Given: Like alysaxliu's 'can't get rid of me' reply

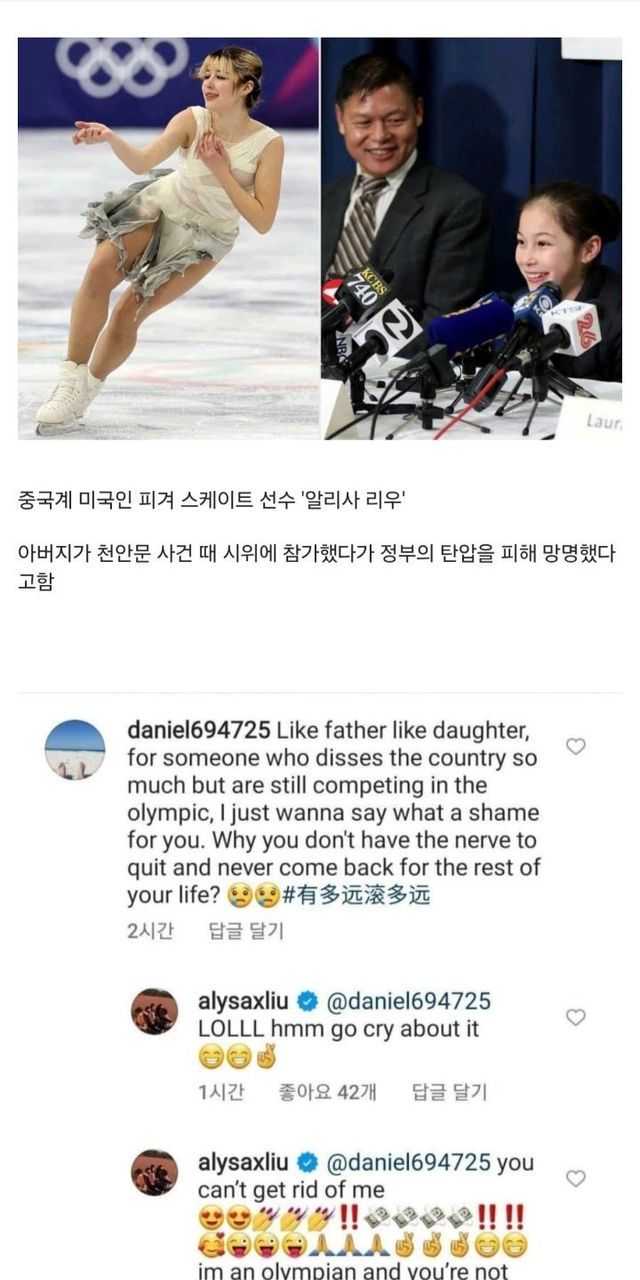Looking at the screenshot, I should [x=576, y=1179].
